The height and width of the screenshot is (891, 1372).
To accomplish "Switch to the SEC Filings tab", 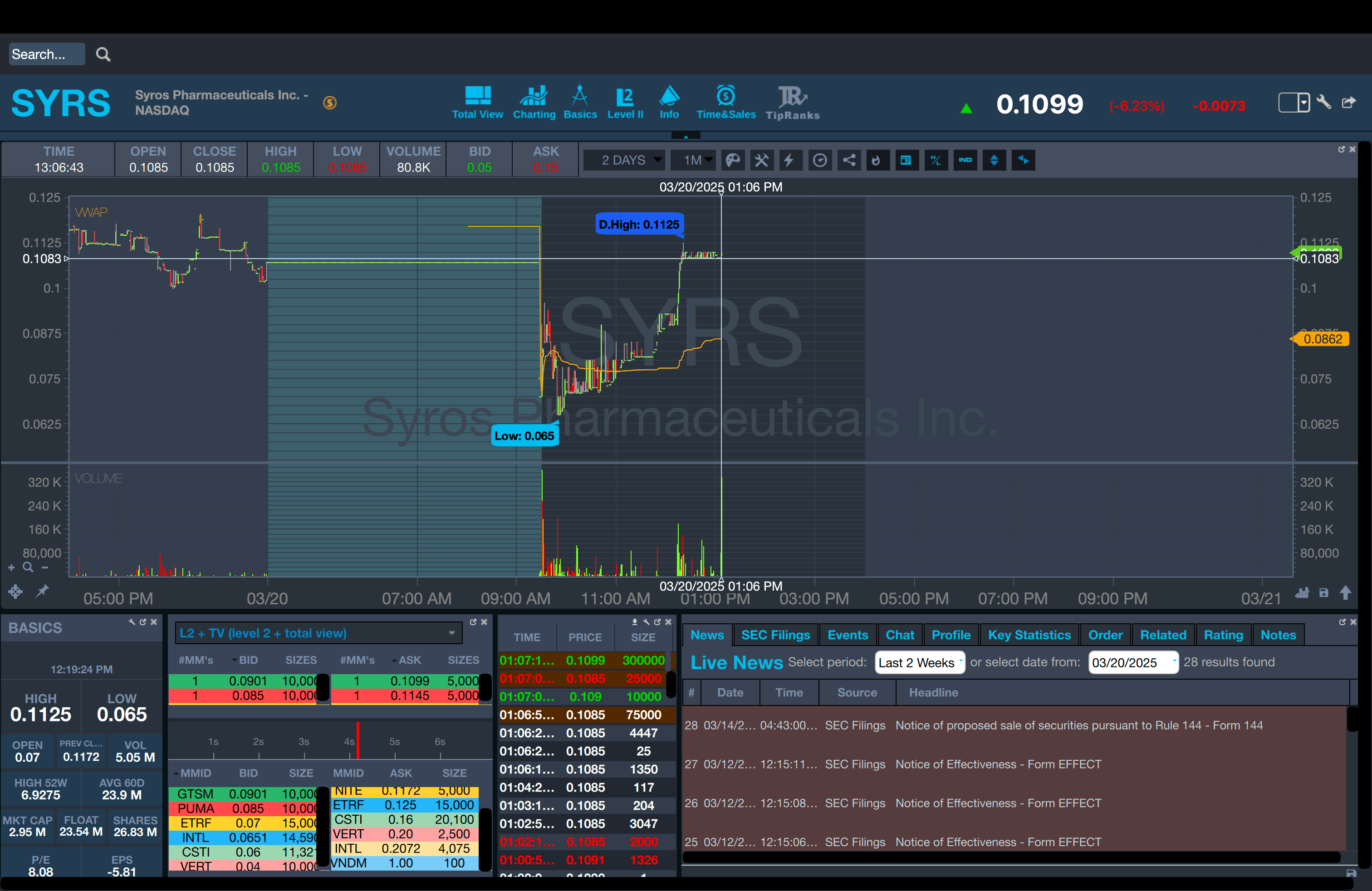I will tap(775, 635).
